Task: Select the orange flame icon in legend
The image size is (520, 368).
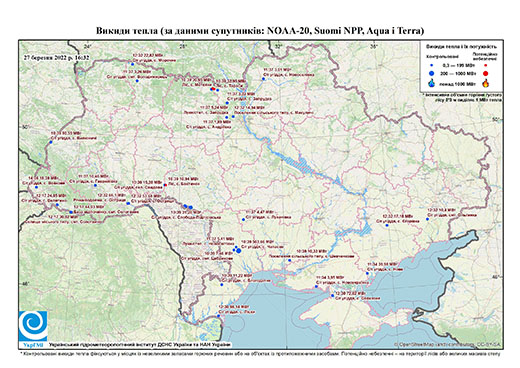Action: pyautogui.click(x=486, y=83)
